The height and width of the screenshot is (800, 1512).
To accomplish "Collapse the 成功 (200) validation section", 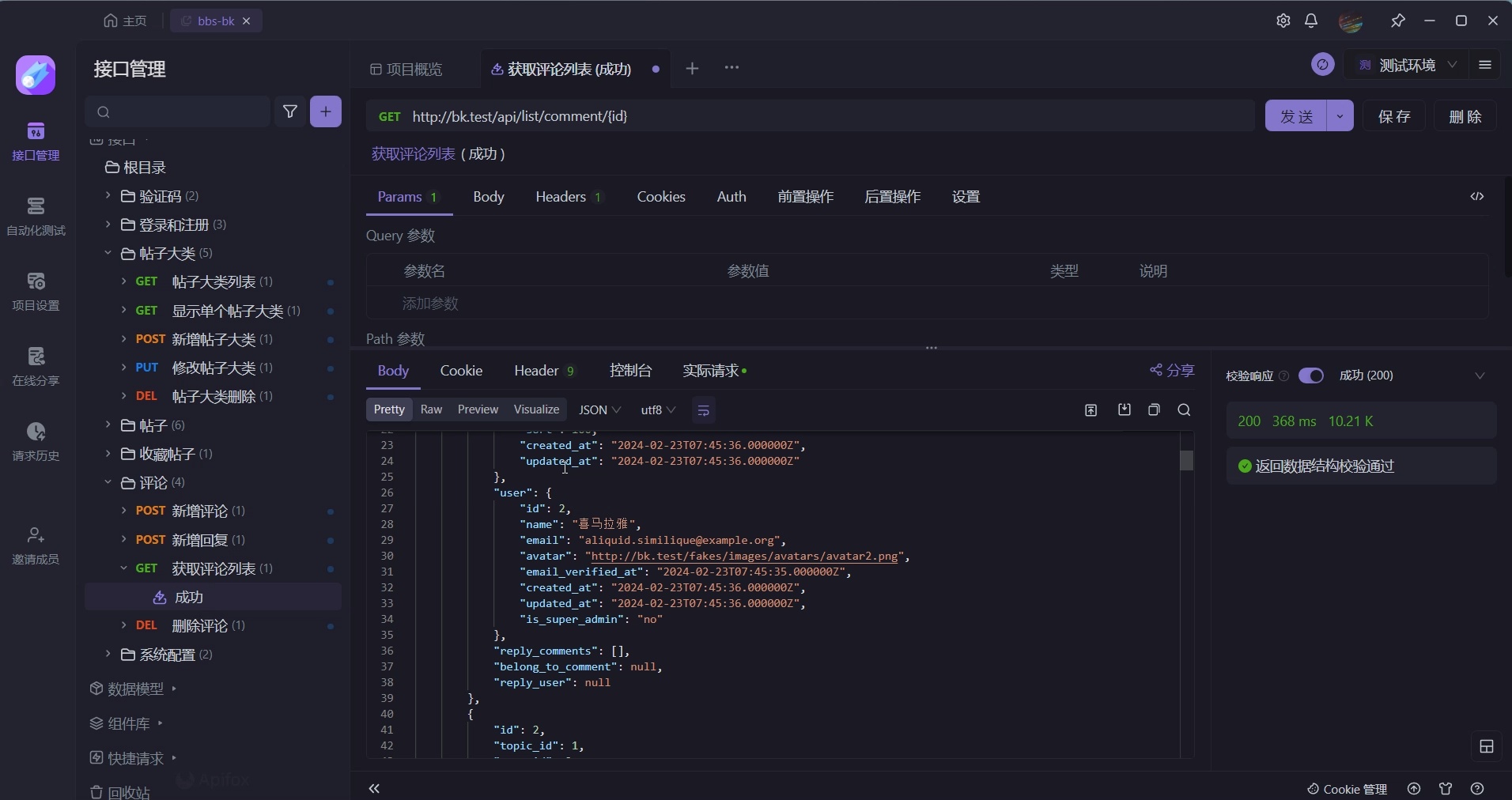I will (1478, 376).
